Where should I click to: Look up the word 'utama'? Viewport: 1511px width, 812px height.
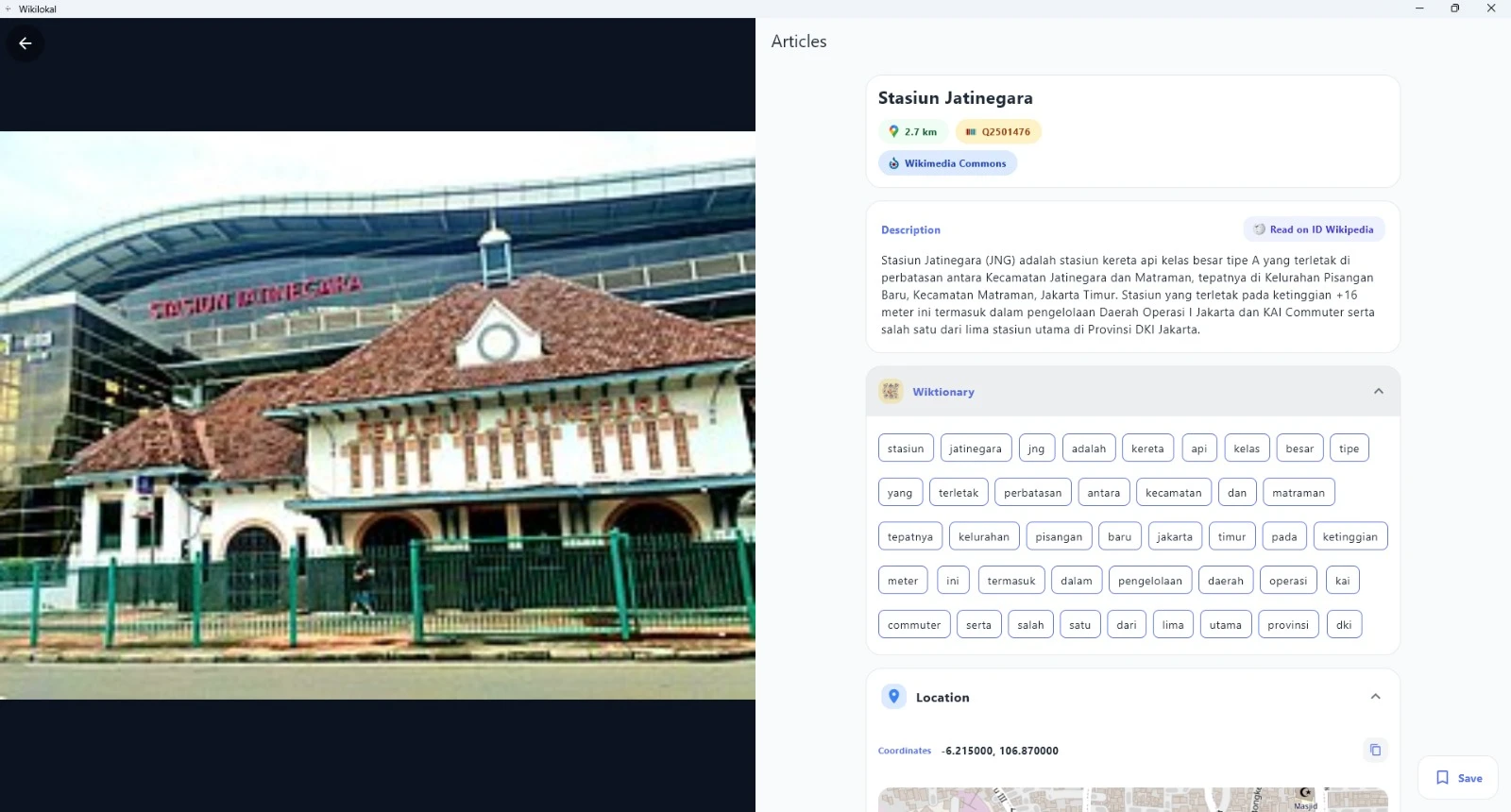(1226, 625)
